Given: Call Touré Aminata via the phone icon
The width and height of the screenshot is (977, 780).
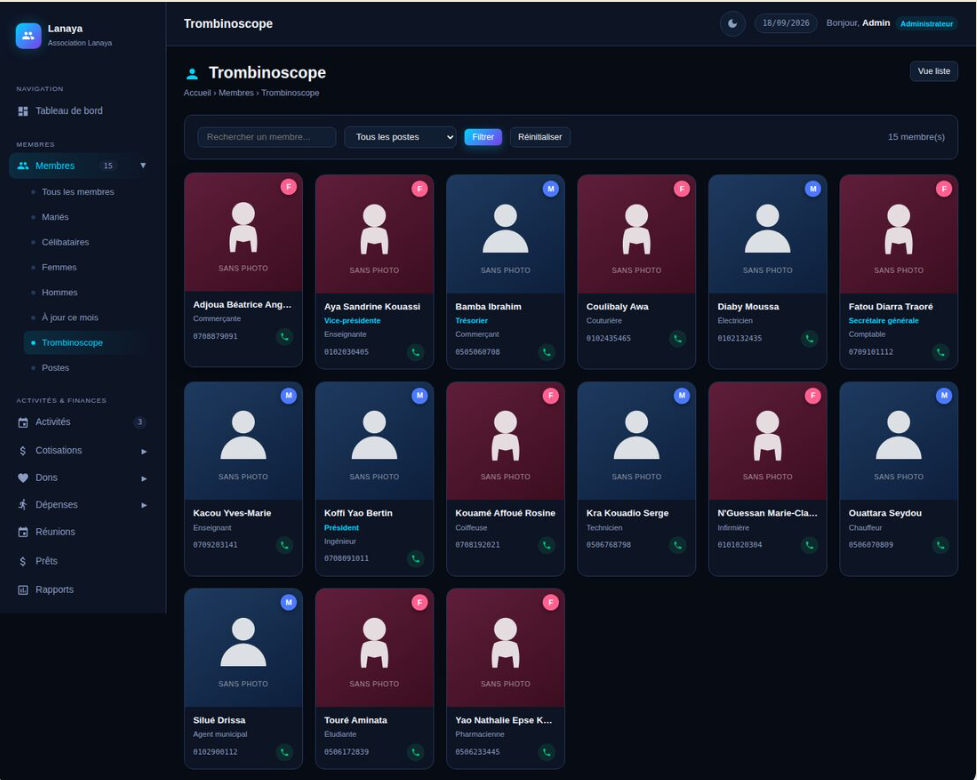Looking at the screenshot, I should 416,752.
